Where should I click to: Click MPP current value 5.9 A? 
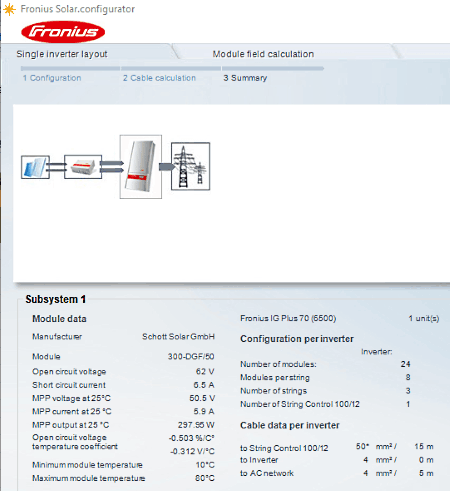coord(204,411)
